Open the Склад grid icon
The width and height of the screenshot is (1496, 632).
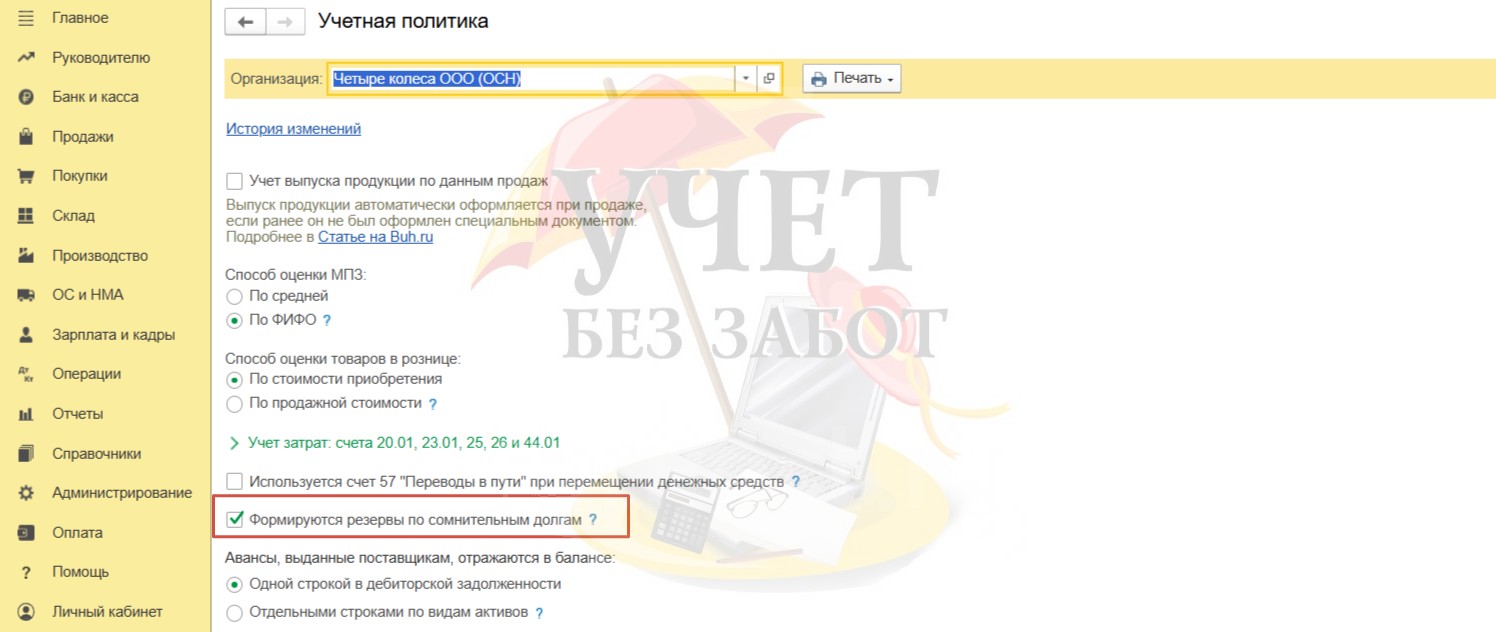click(26, 216)
